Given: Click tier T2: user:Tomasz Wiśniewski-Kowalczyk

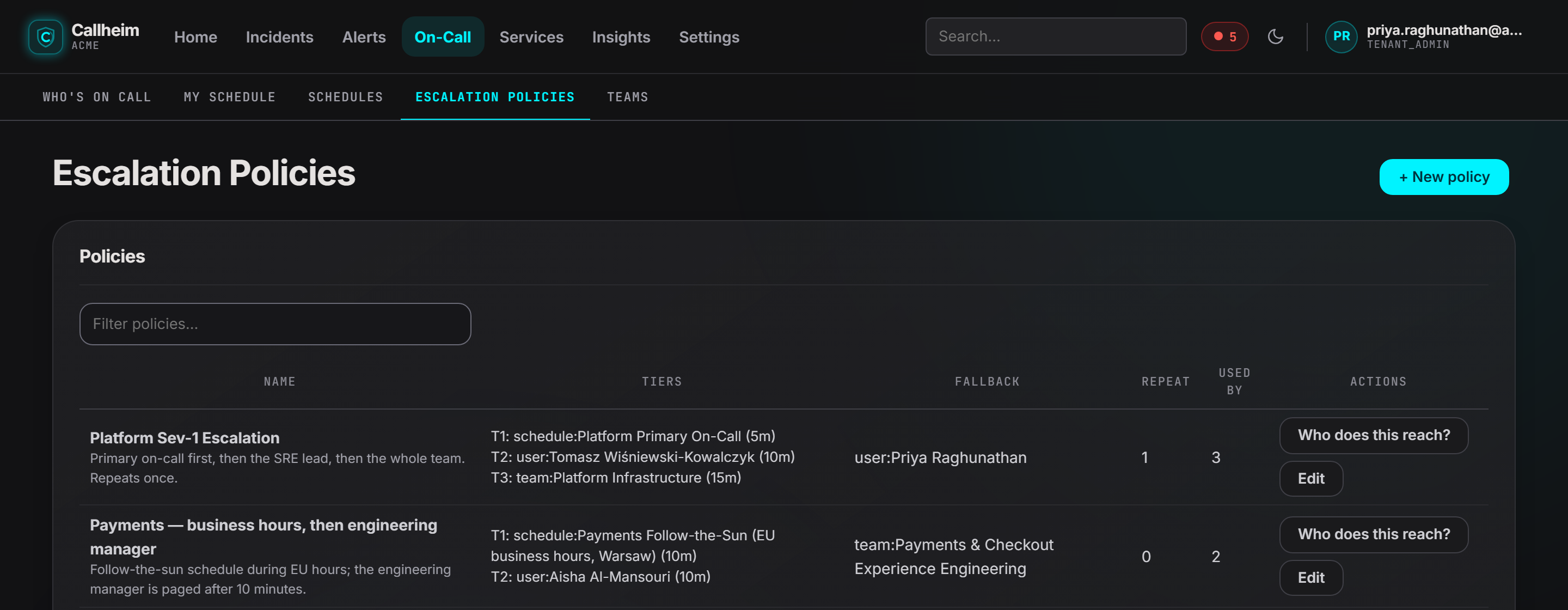Looking at the screenshot, I should [642, 457].
